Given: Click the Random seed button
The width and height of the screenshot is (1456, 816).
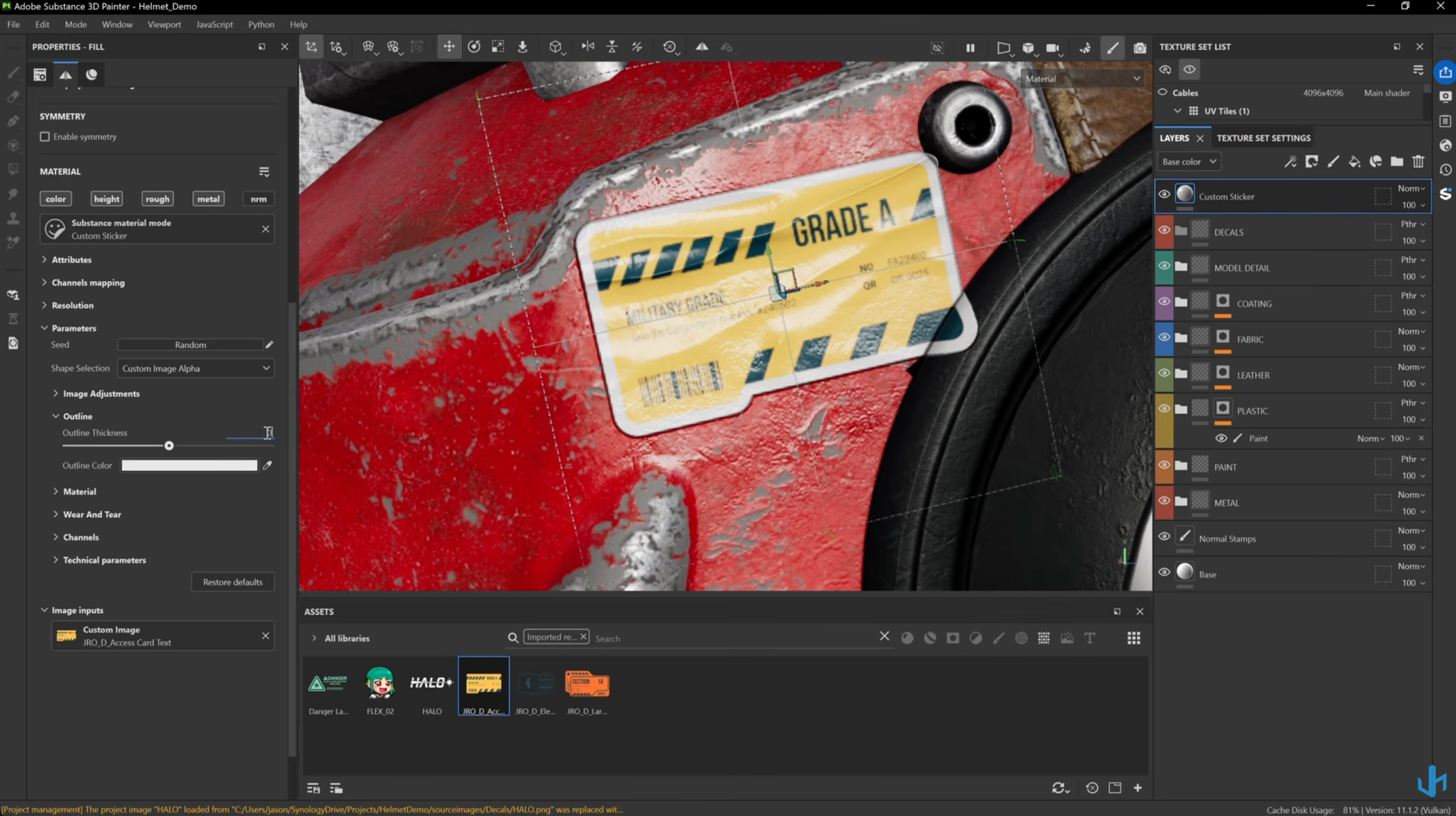Looking at the screenshot, I should [191, 345].
